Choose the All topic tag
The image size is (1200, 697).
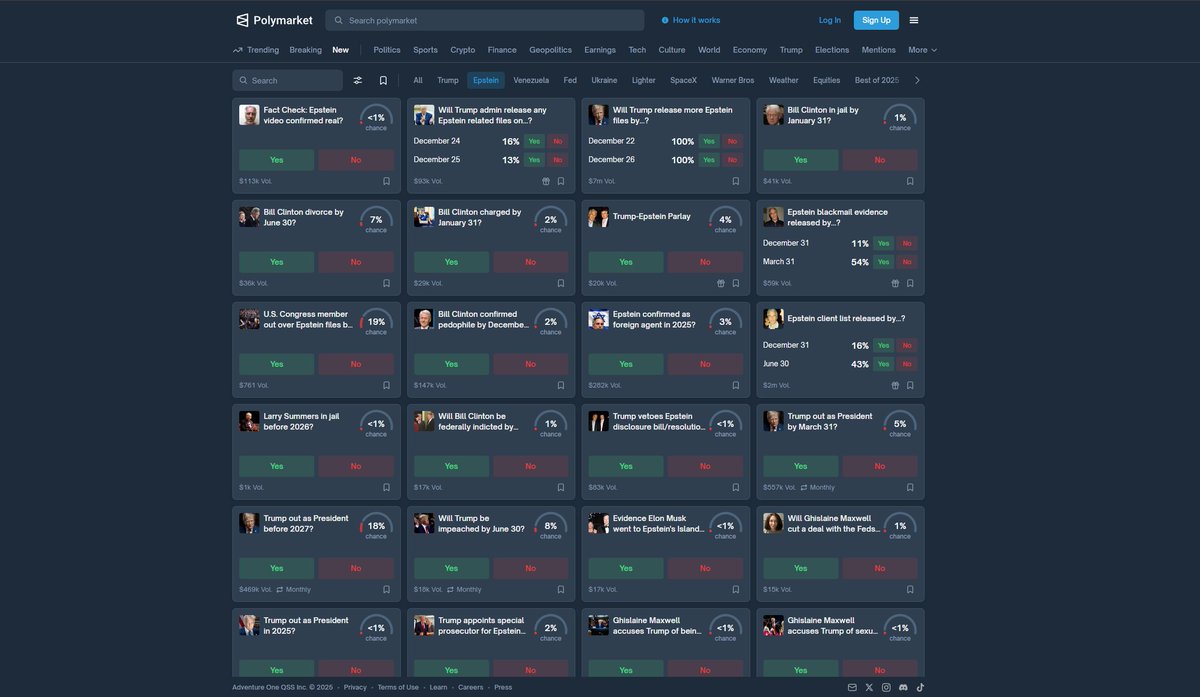pos(418,80)
